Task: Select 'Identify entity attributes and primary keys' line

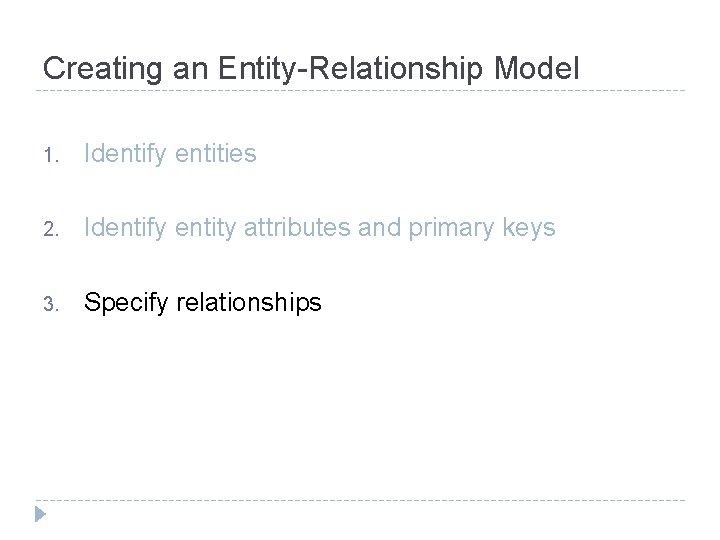Action: (x=319, y=228)
